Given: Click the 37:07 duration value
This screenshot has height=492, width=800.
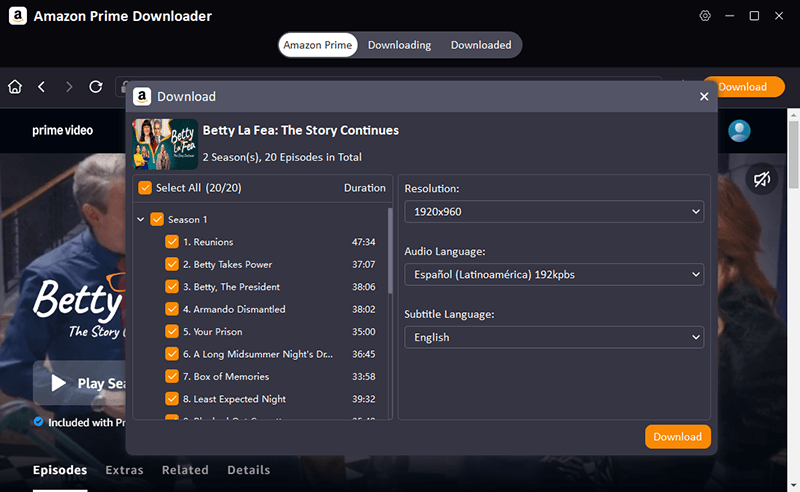Looking at the screenshot, I should pyautogui.click(x=363, y=264).
